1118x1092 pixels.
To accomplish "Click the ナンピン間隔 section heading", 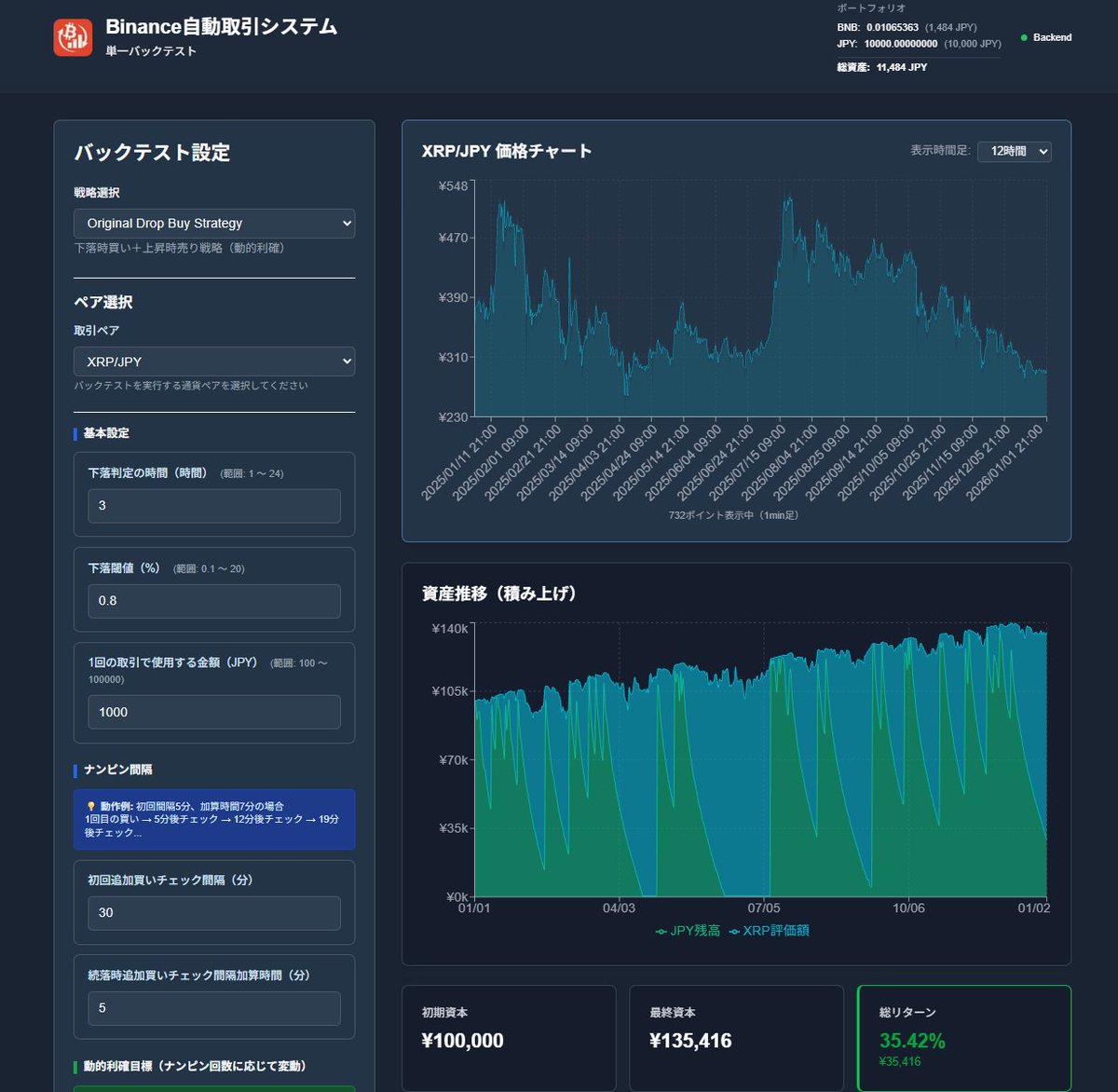I will pyautogui.click(x=117, y=770).
